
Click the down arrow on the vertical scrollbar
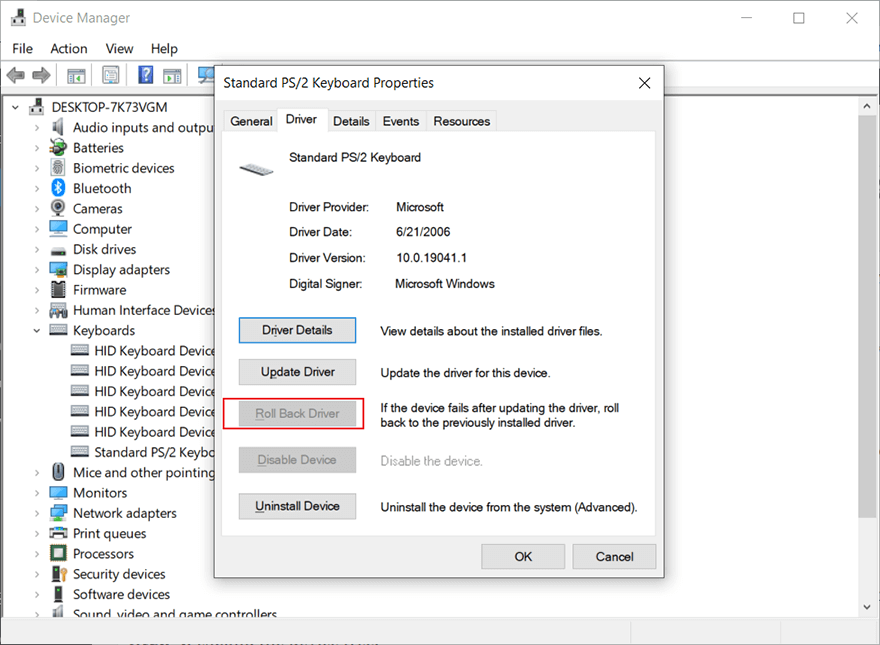(866, 606)
